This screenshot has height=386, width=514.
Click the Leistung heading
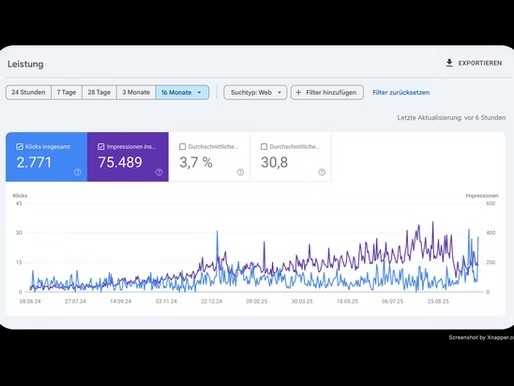pos(26,64)
